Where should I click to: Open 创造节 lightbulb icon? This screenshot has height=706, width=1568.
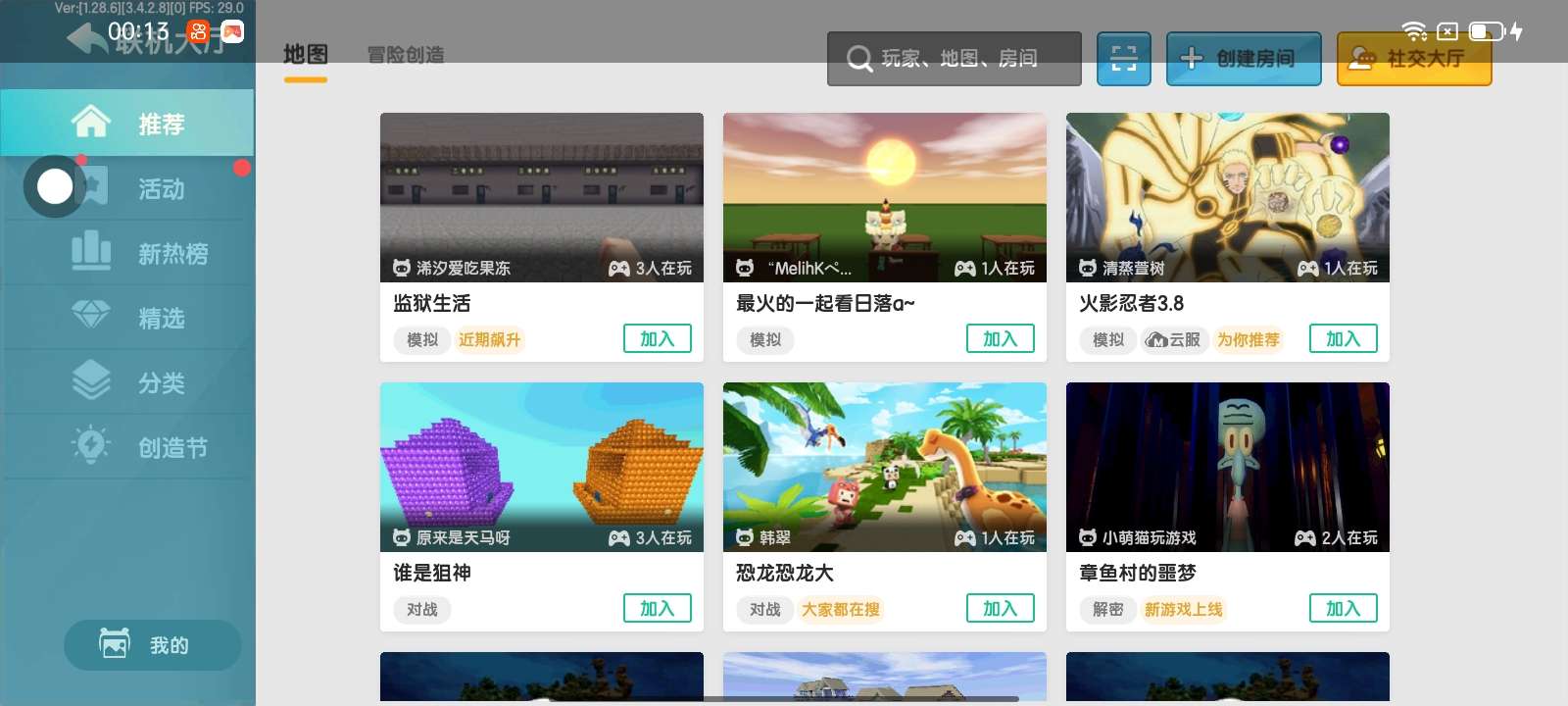click(x=91, y=445)
